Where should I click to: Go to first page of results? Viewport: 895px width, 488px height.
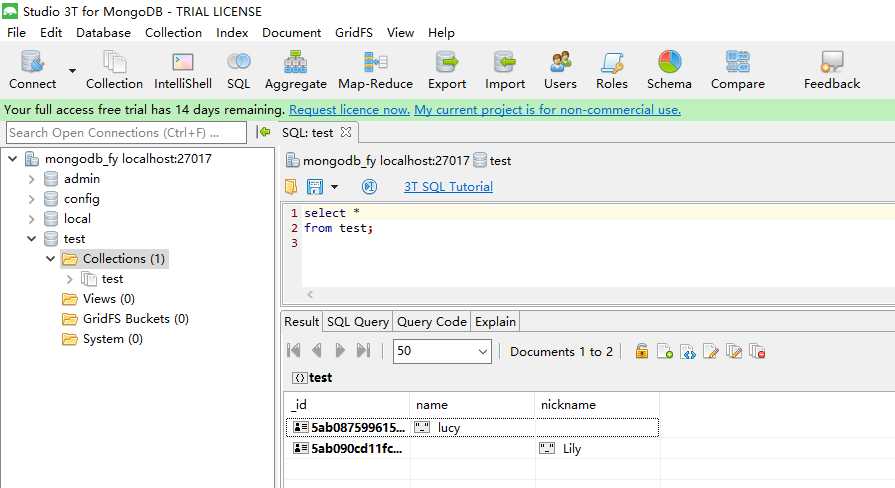tap(293, 350)
